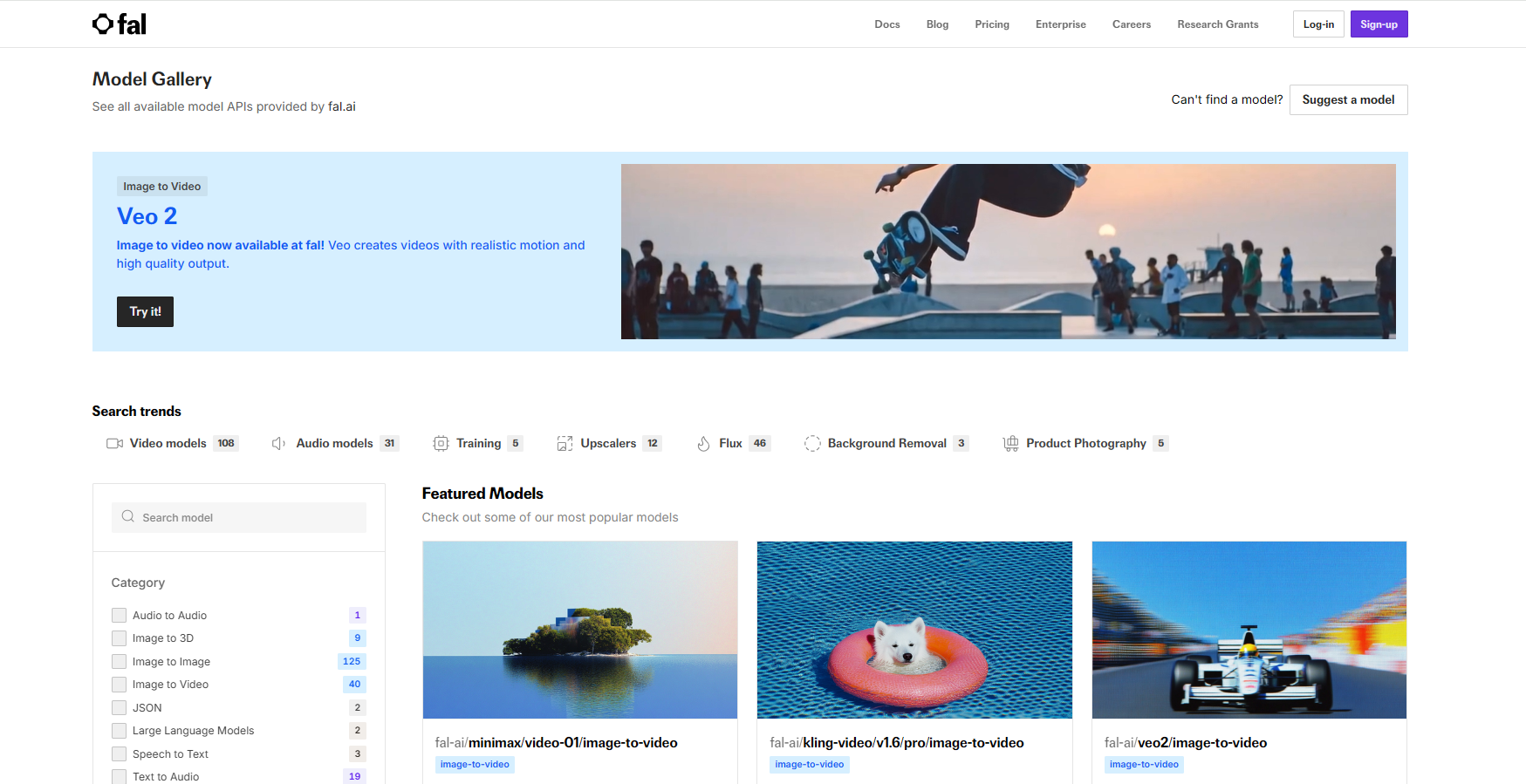Select the Training search trend
This screenshot has width=1526, height=784.
pos(478,444)
